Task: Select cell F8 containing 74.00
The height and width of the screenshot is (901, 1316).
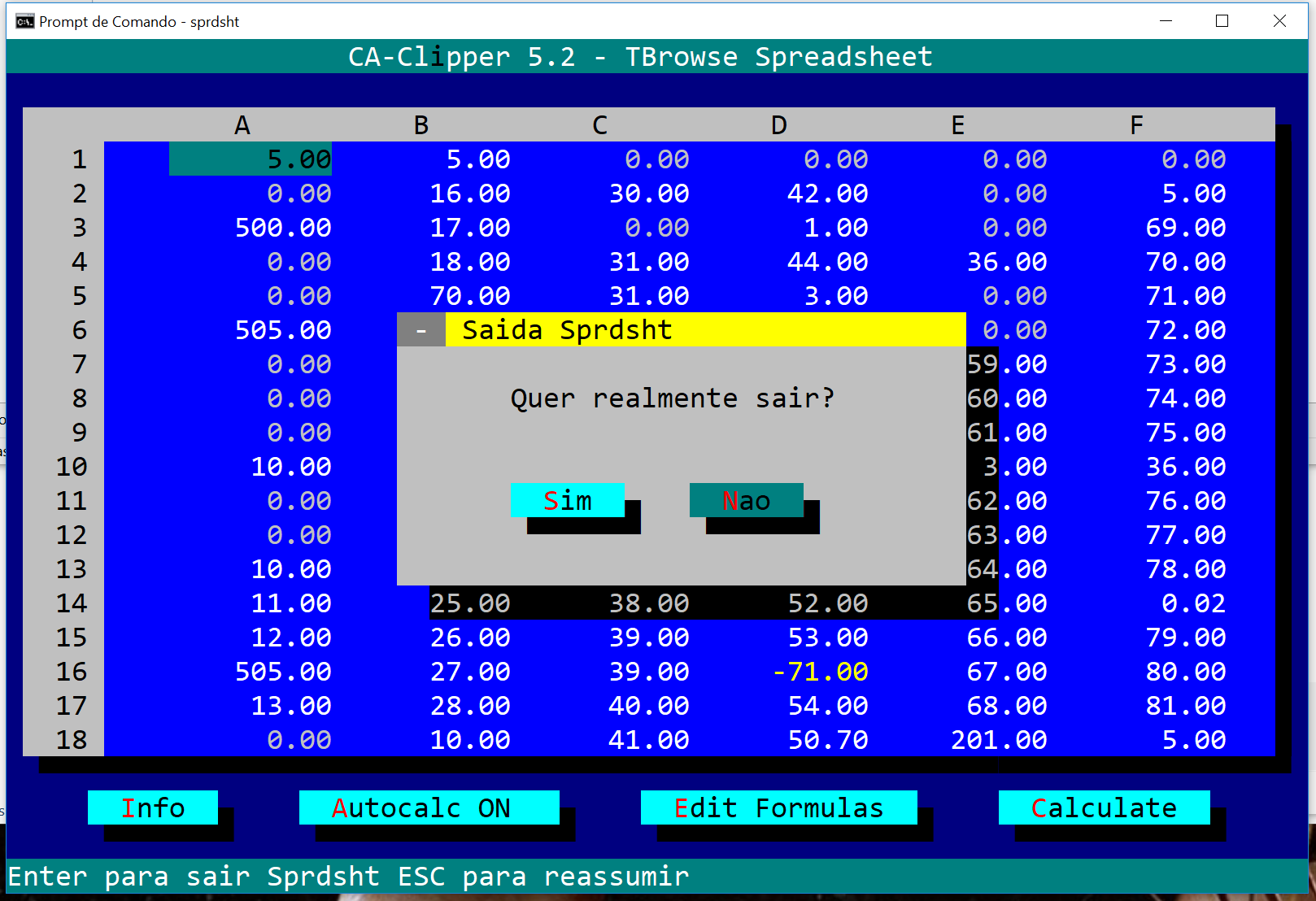Action: click(x=1186, y=398)
